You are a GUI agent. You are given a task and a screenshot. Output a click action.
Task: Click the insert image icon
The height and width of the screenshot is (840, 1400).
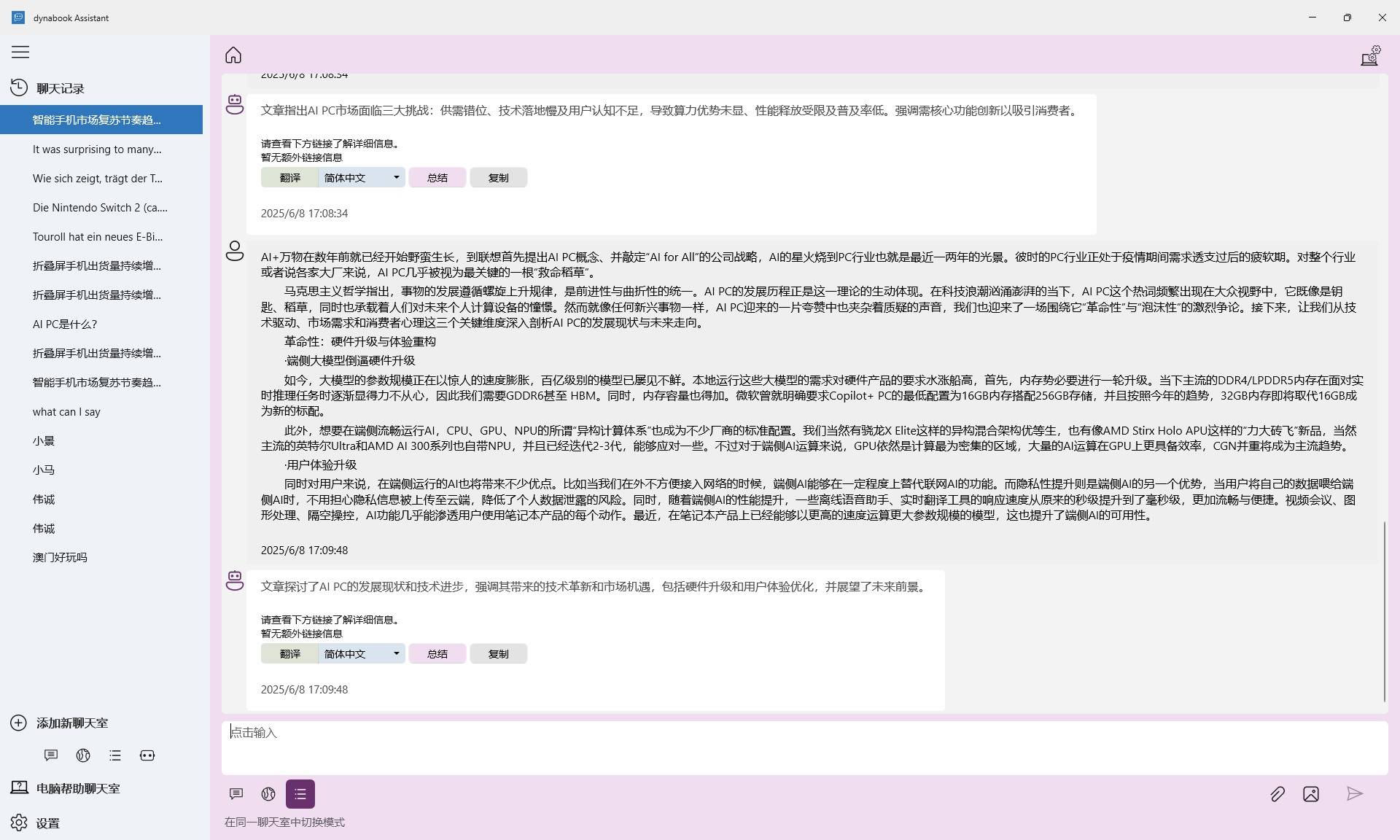click(x=1311, y=794)
